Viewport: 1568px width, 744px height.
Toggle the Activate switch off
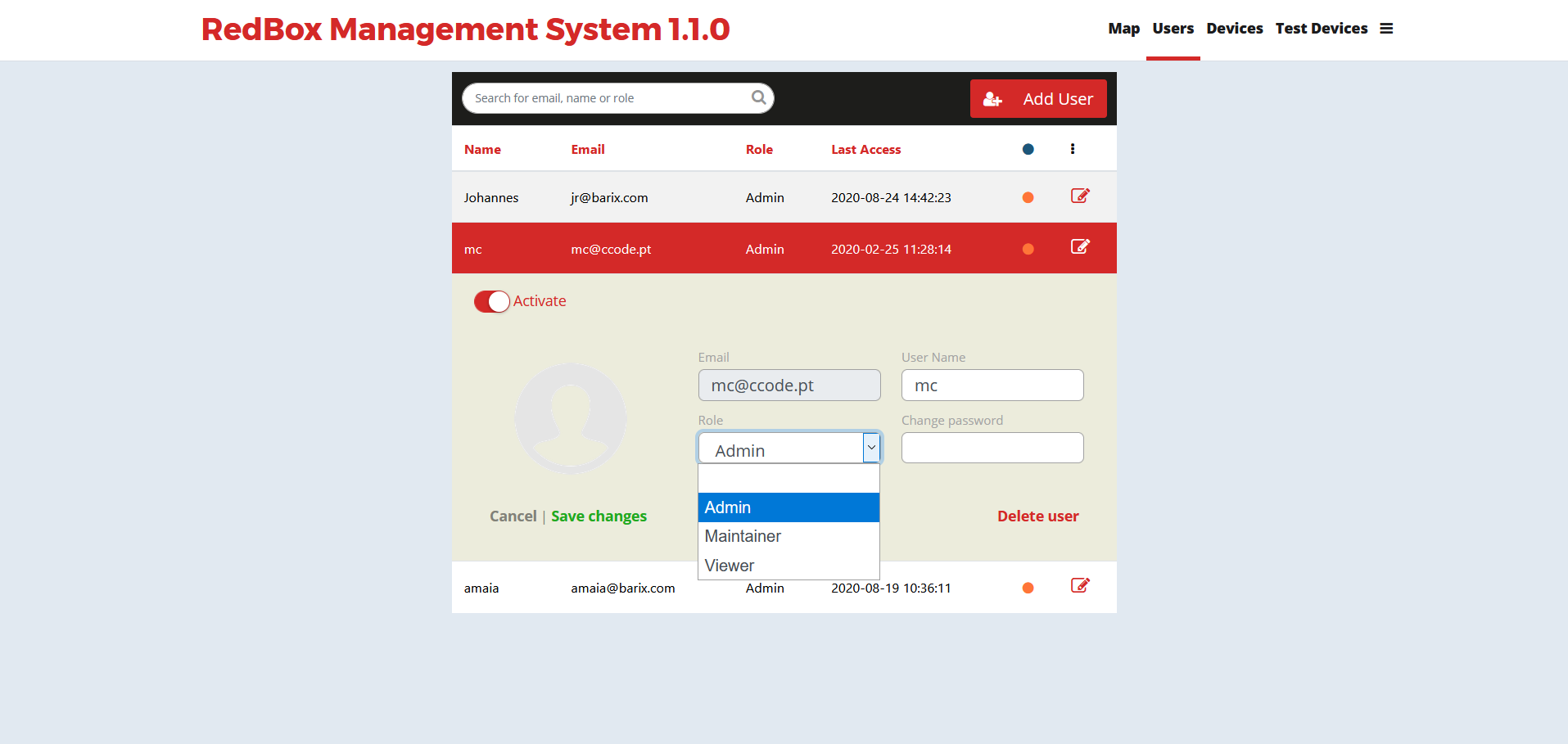(491, 302)
